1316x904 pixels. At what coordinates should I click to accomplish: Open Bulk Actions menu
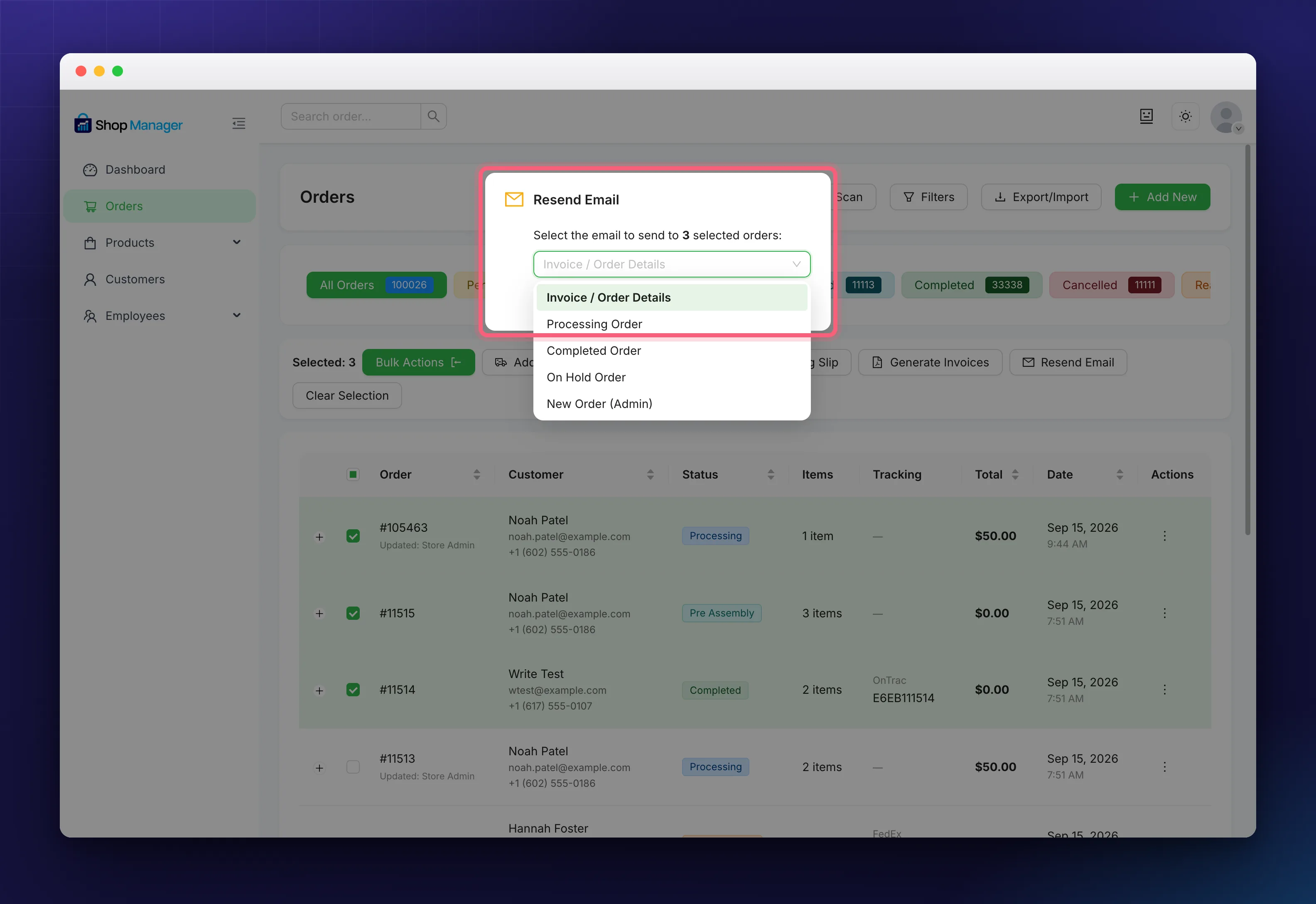click(x=418, y=363)
